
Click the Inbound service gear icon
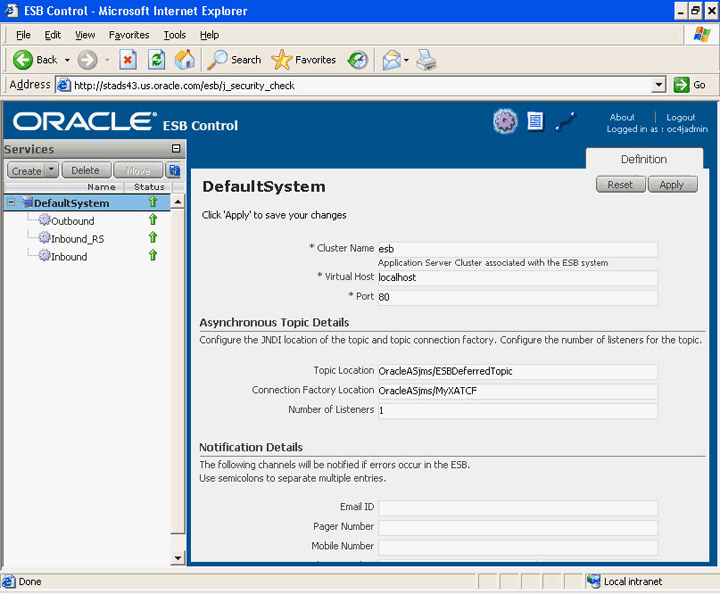44,255
